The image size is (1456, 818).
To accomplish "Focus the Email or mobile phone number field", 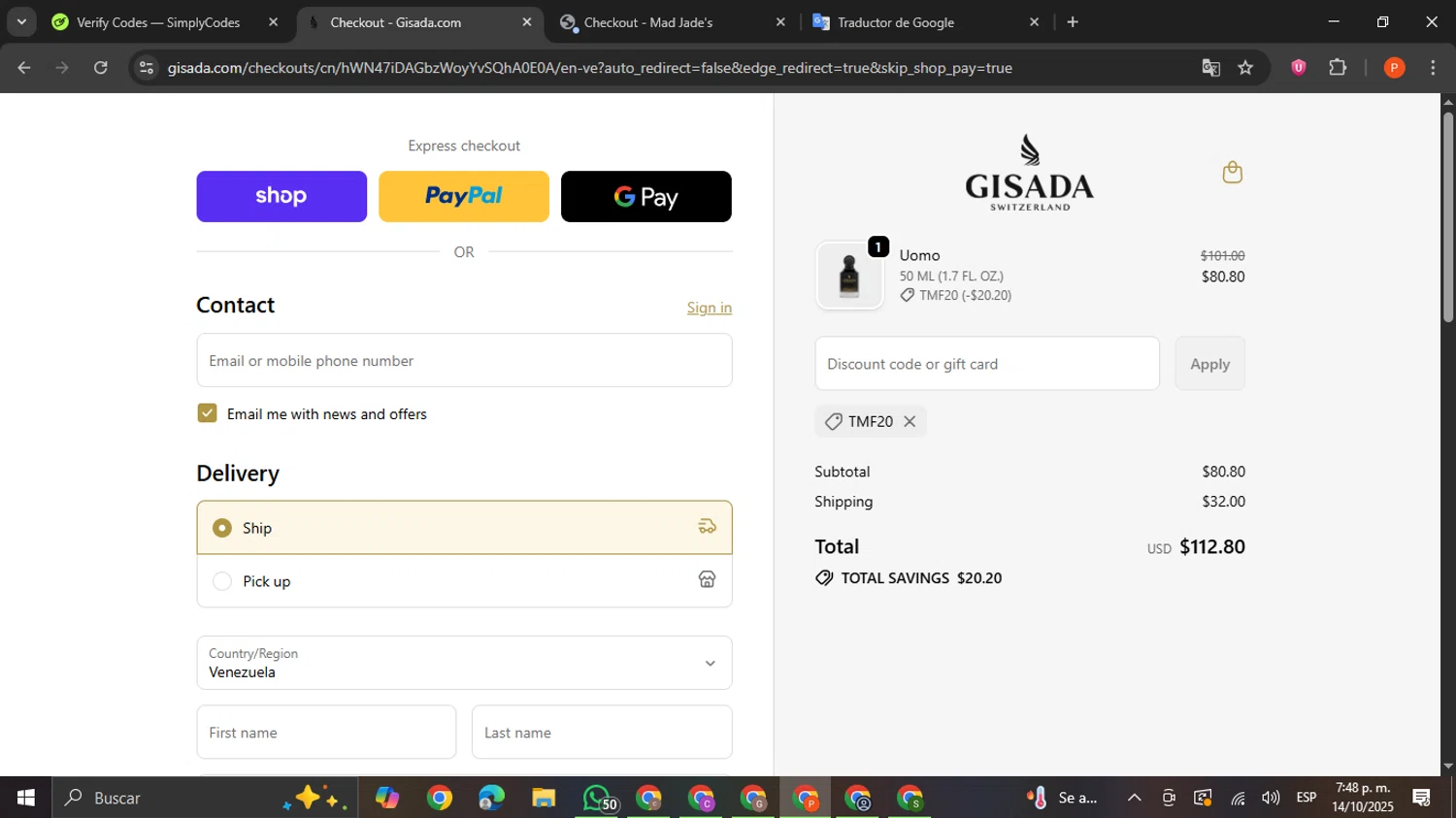I will click(x=464, y=360).
